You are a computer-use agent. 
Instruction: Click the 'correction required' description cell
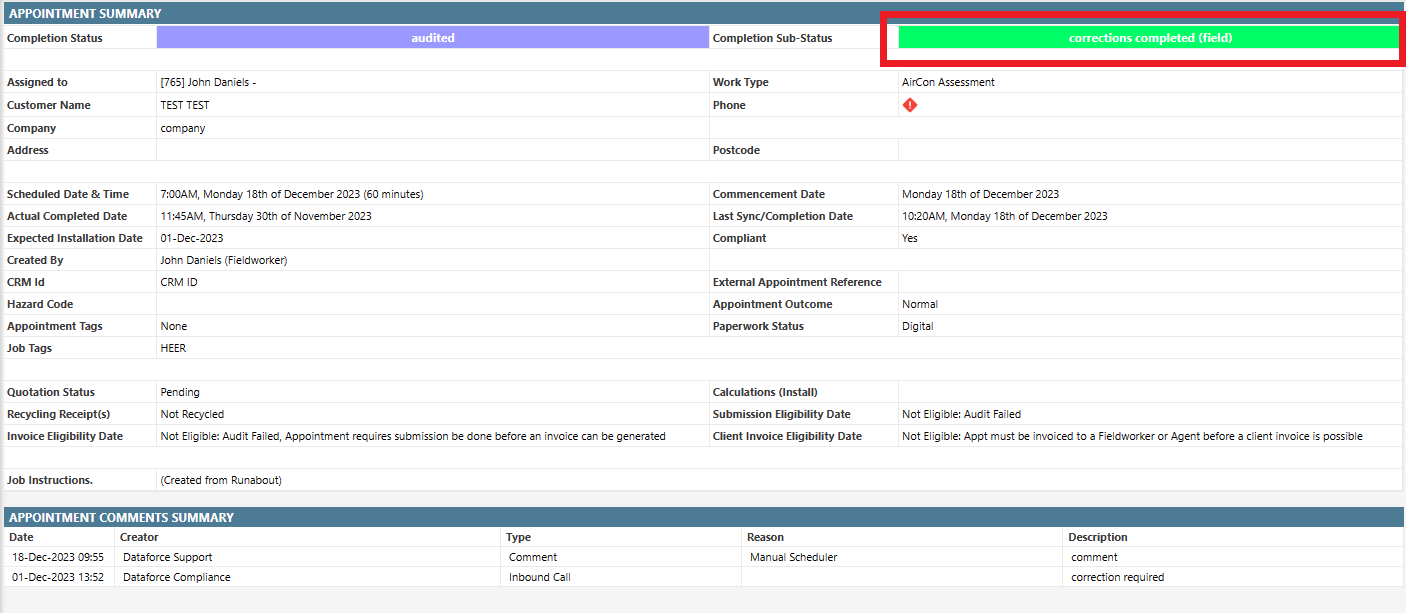point(1117,577)
